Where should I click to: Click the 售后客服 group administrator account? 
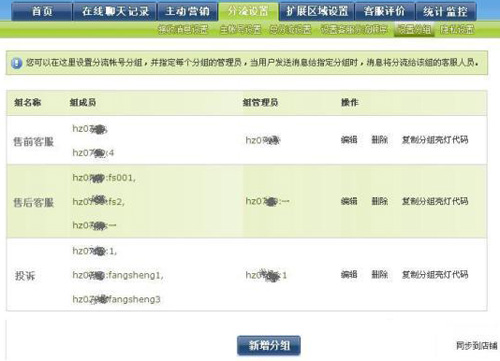(267, 201)
